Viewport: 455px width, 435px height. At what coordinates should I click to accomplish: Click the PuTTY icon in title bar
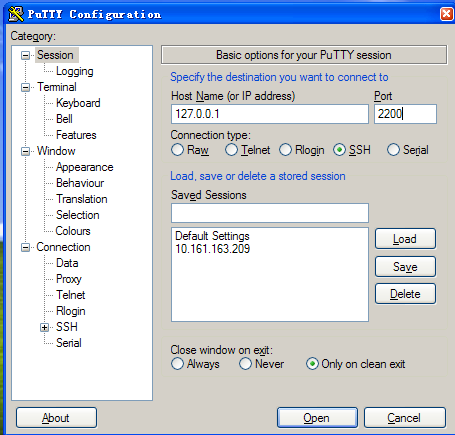[x=16, y=14]
